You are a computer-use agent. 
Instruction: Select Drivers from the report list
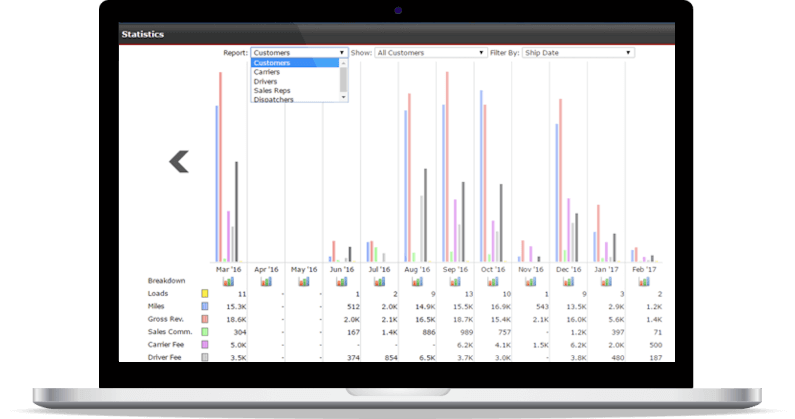[266, 81]
